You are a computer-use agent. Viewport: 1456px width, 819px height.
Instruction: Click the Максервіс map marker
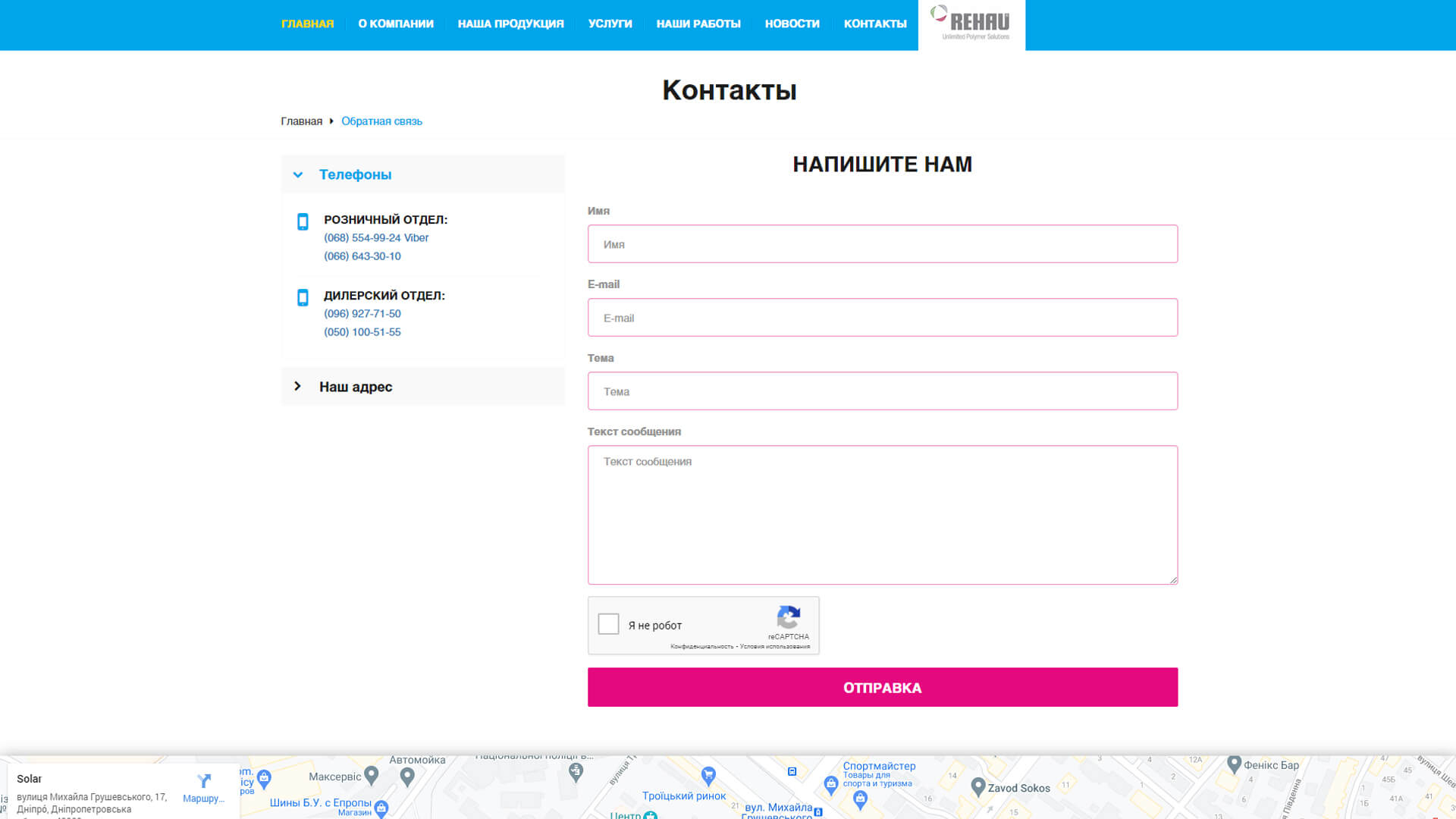click(x=372, y=775)
